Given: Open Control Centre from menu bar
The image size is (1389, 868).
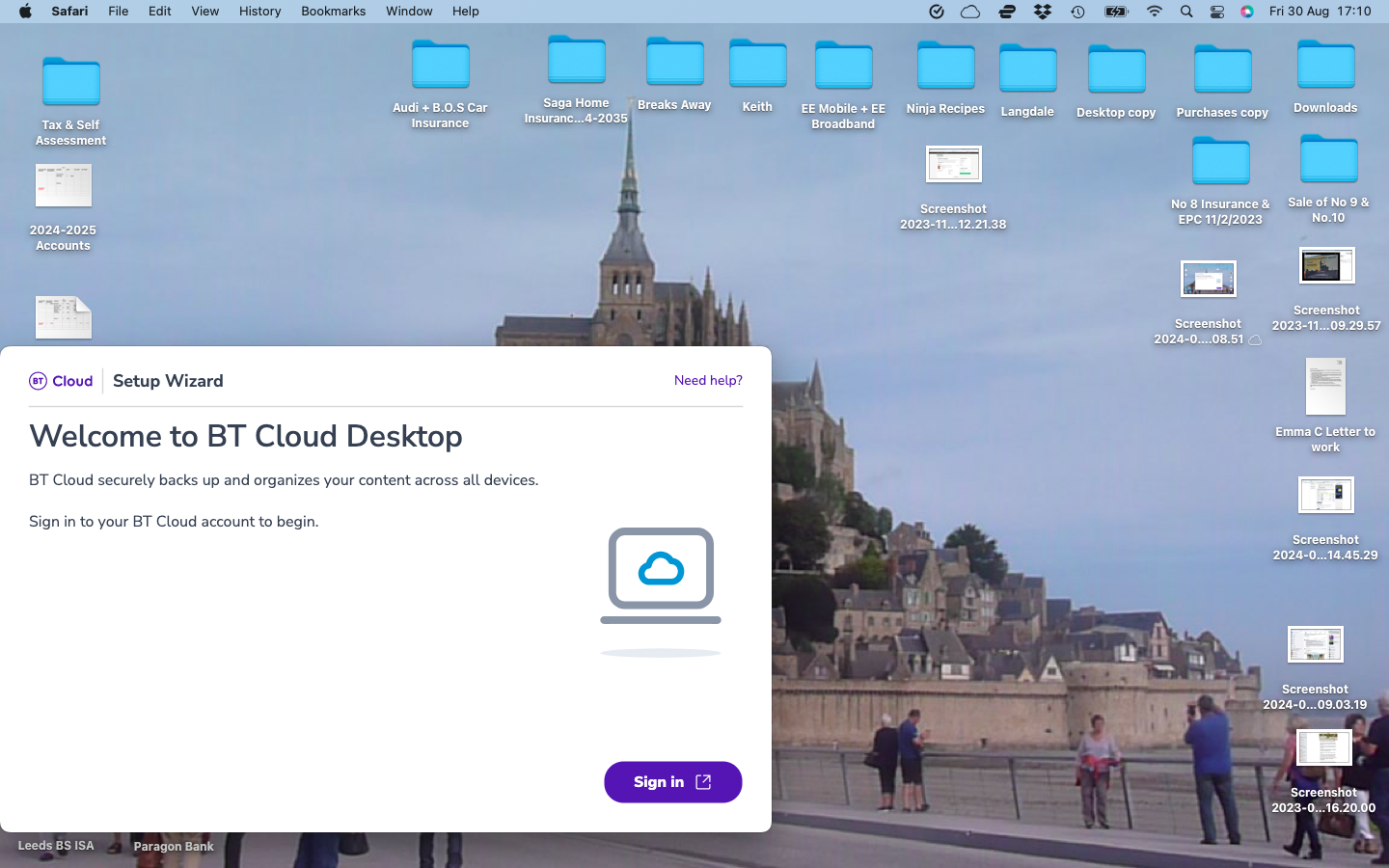Looking at the screenshot, I should [1217, 12].
